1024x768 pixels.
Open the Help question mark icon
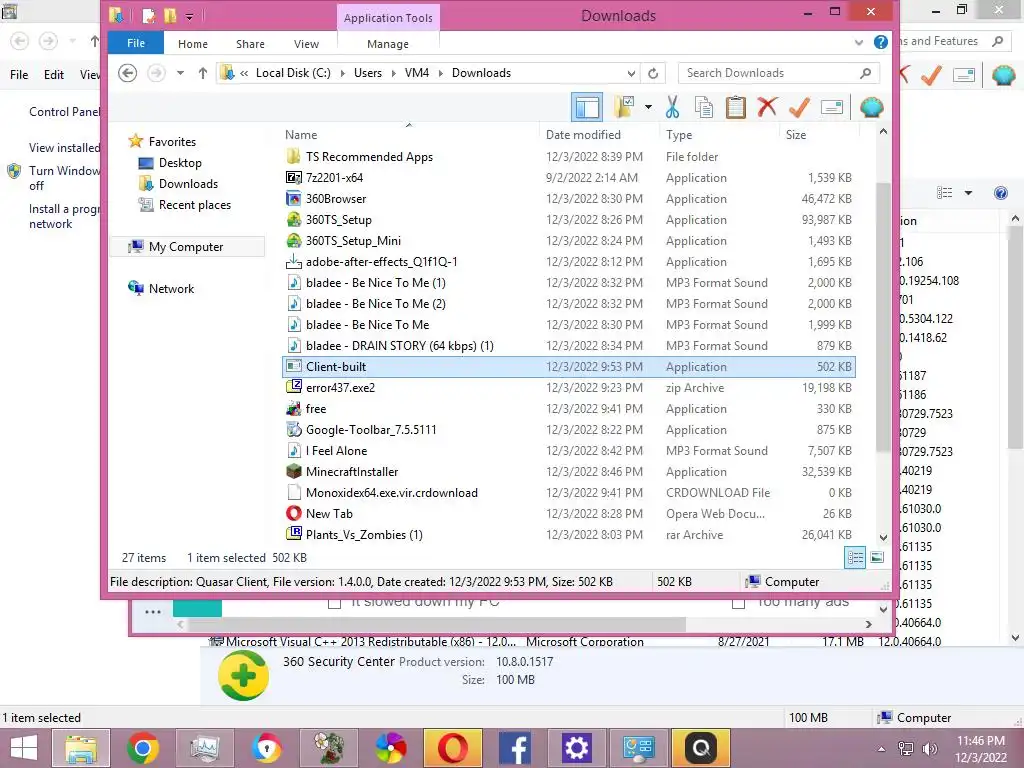pos(880,42)
